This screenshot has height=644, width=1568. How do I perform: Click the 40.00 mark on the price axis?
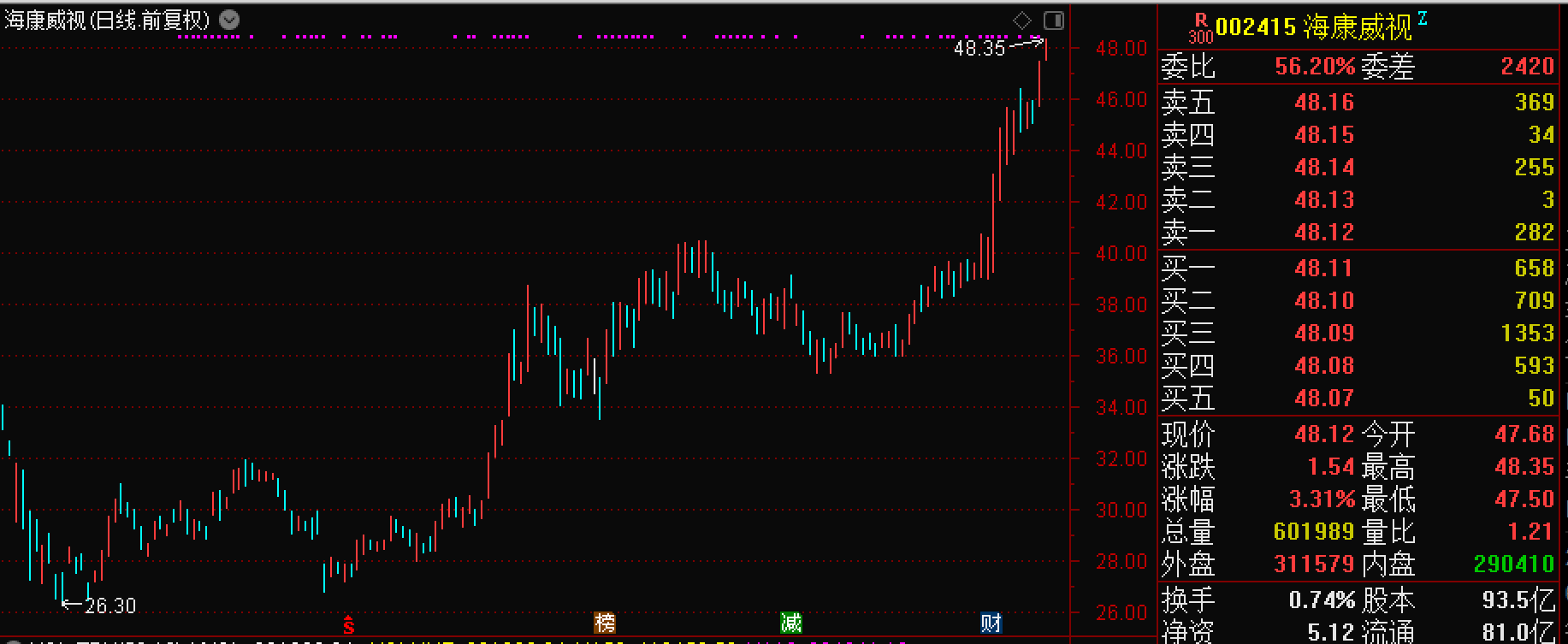pyautogui.click(x=1121, y=254)
